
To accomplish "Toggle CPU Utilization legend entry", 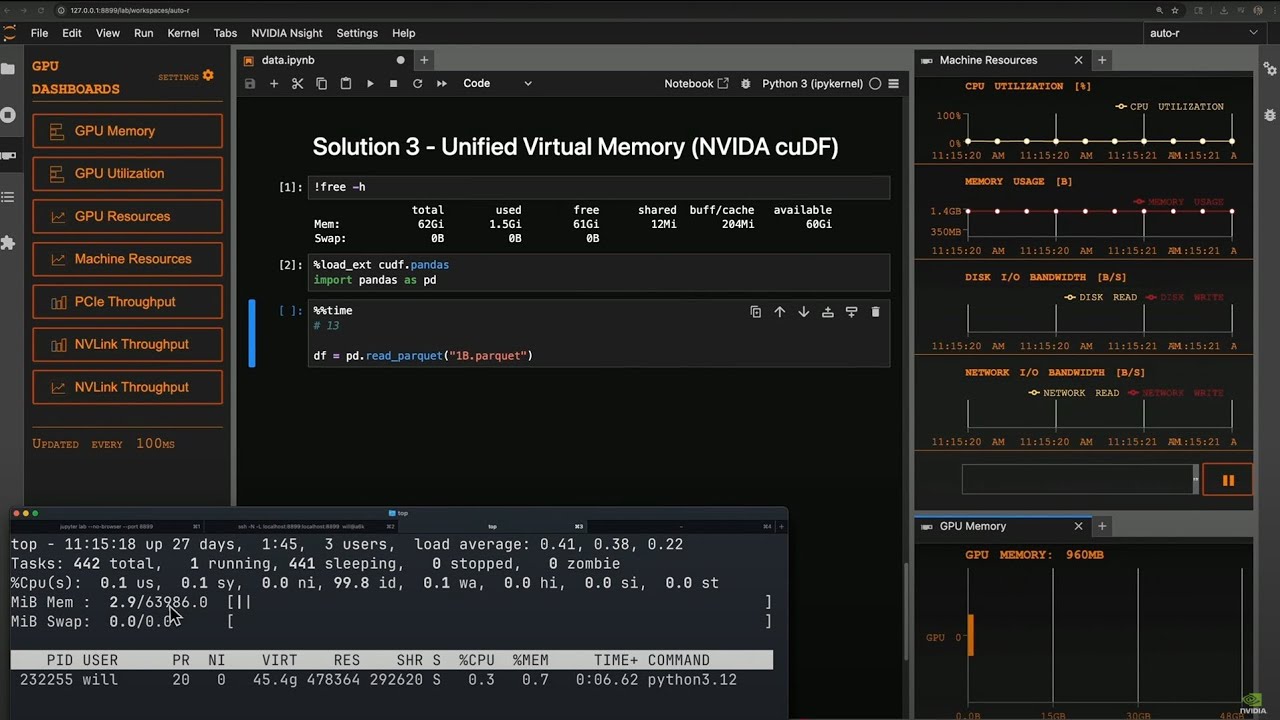I will click(1170, 106).
